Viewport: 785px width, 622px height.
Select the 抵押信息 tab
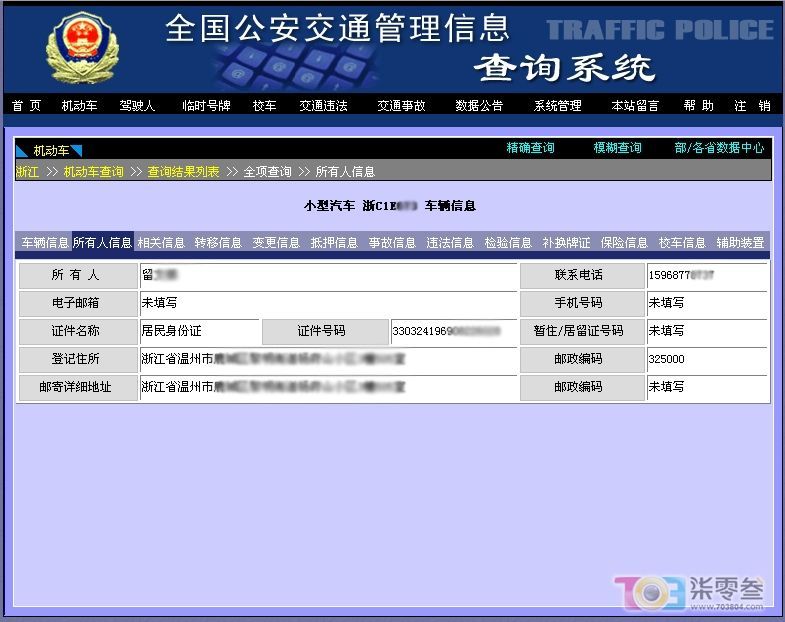click(x=334, y=243)
